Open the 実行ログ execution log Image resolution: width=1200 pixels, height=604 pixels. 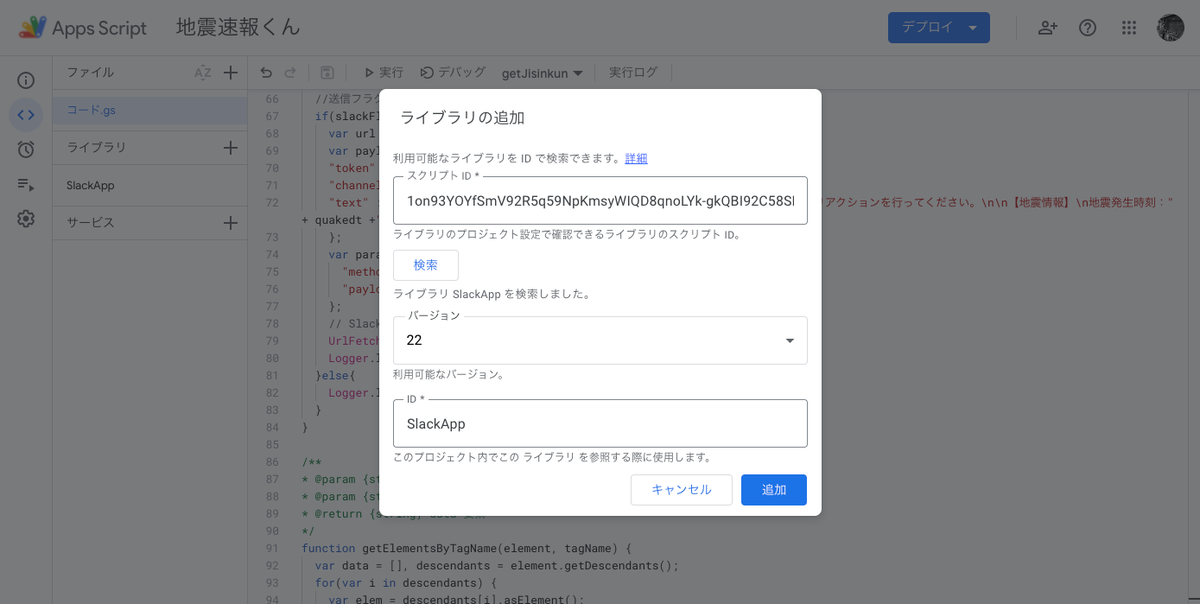(x=633, y=72)
